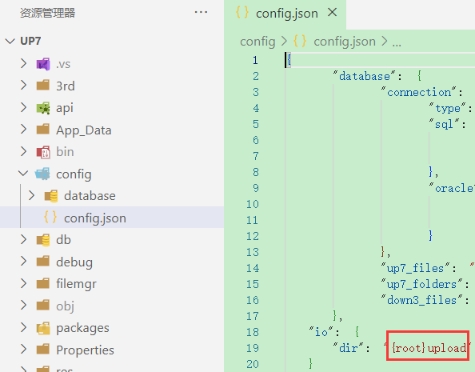This screenshot has height=372, width=475.
Task: Collapse the config folder chevron
Action: (23, 174)
